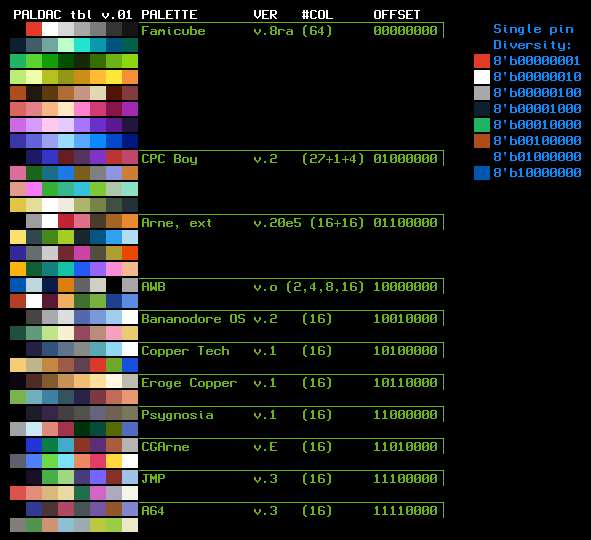
Task: Click the red swatch beside 8'b00000001
Action: (482, 61)
